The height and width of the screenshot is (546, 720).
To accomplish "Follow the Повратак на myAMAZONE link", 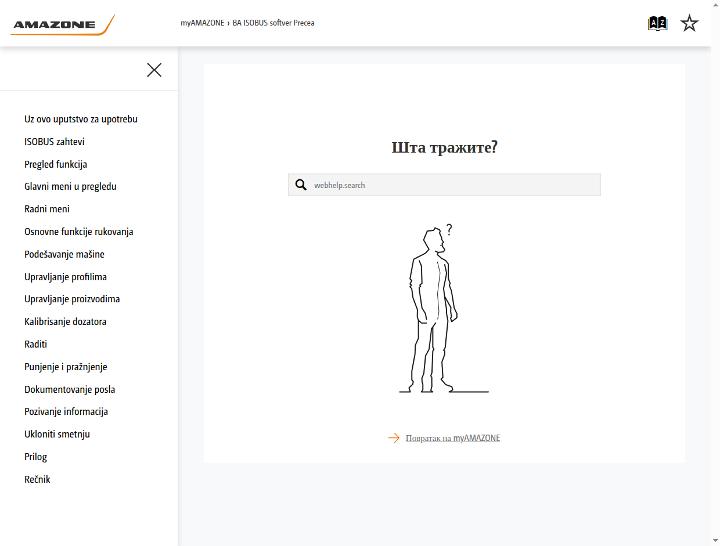I will point(453,438).
